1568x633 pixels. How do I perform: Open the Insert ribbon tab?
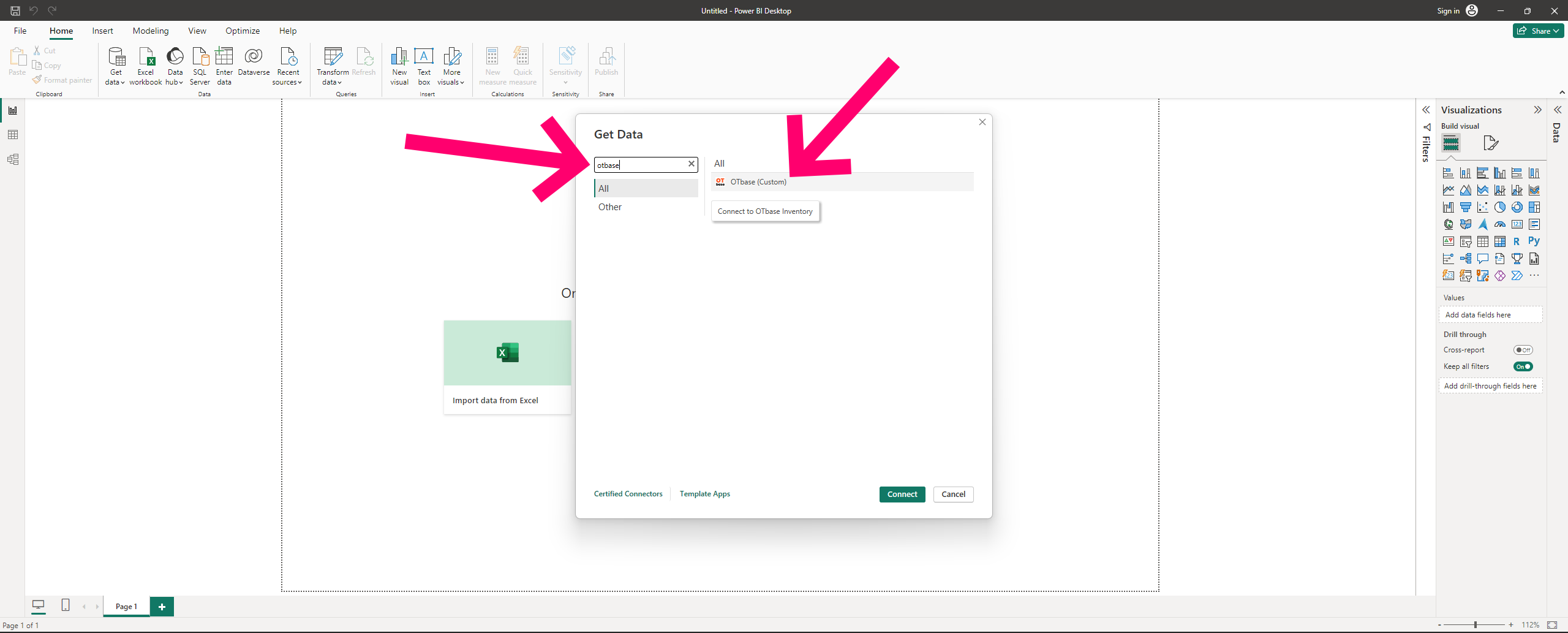click(102, 31)
